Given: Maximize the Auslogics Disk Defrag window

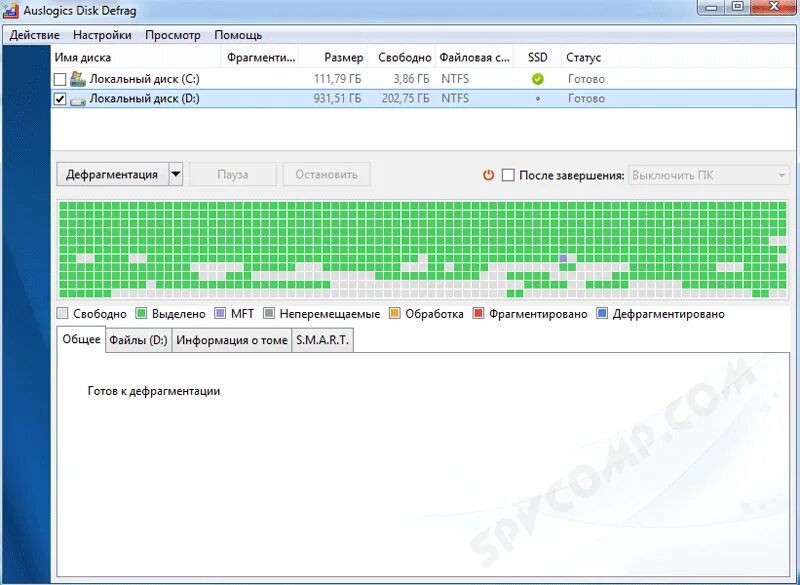Looking at the screenshot, I should (x=738, y=7).
